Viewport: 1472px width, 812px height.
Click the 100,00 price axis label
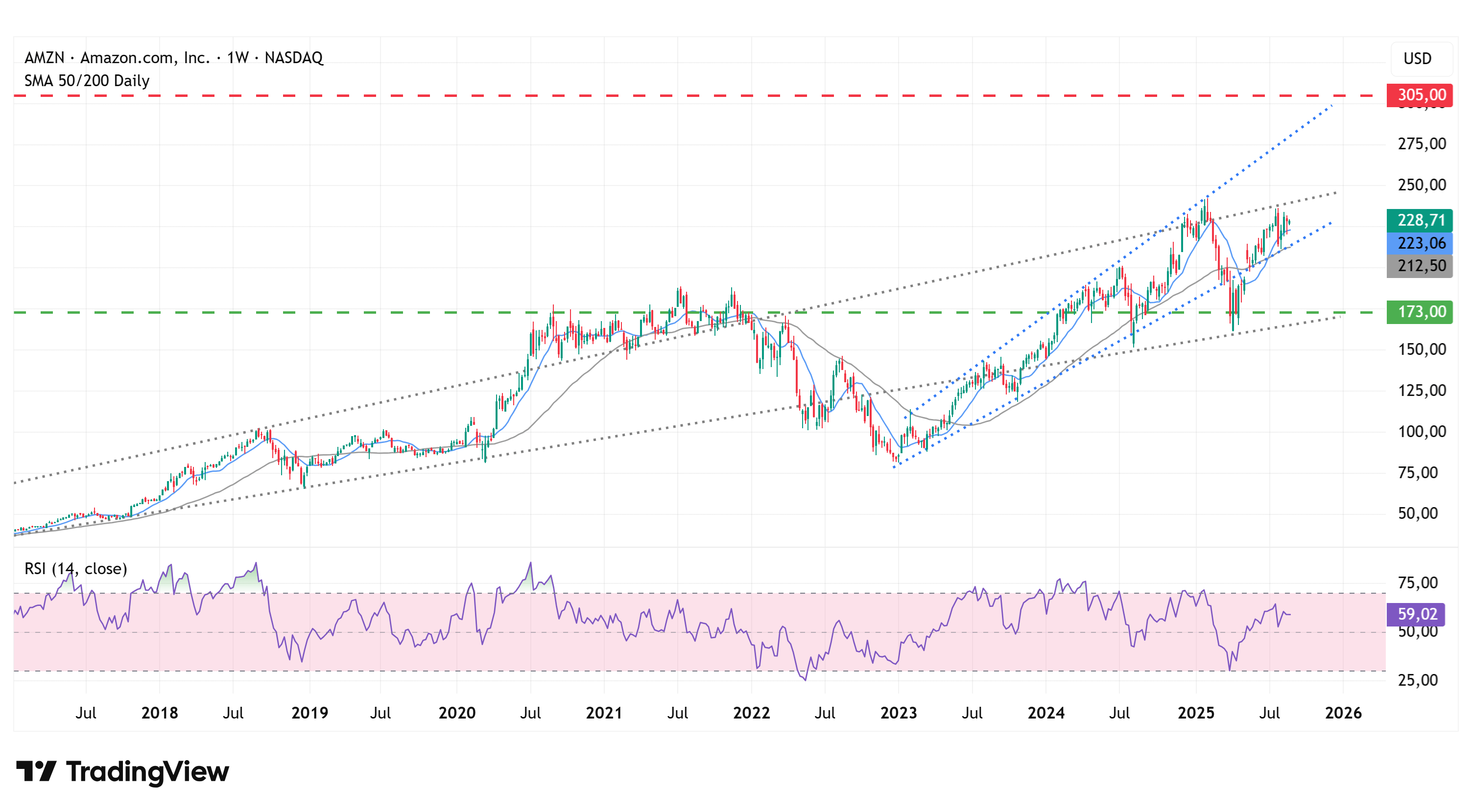coord(1422,432)
